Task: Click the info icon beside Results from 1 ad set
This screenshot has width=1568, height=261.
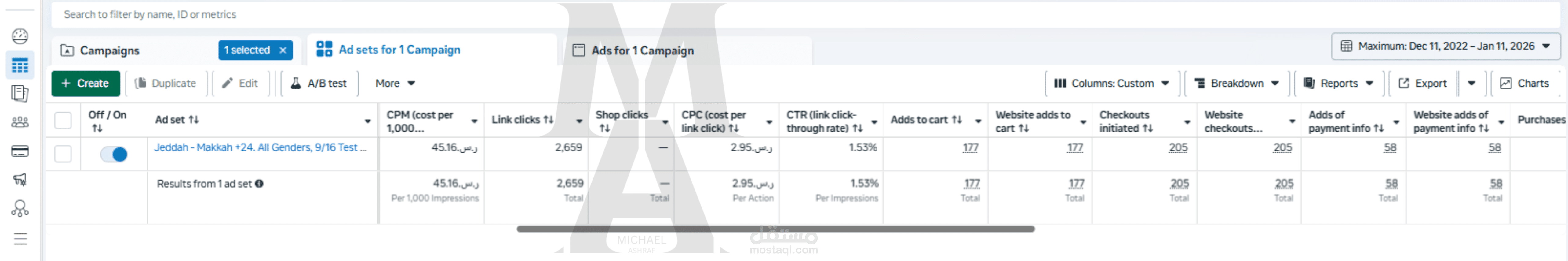Action: [x=259, y=184]
